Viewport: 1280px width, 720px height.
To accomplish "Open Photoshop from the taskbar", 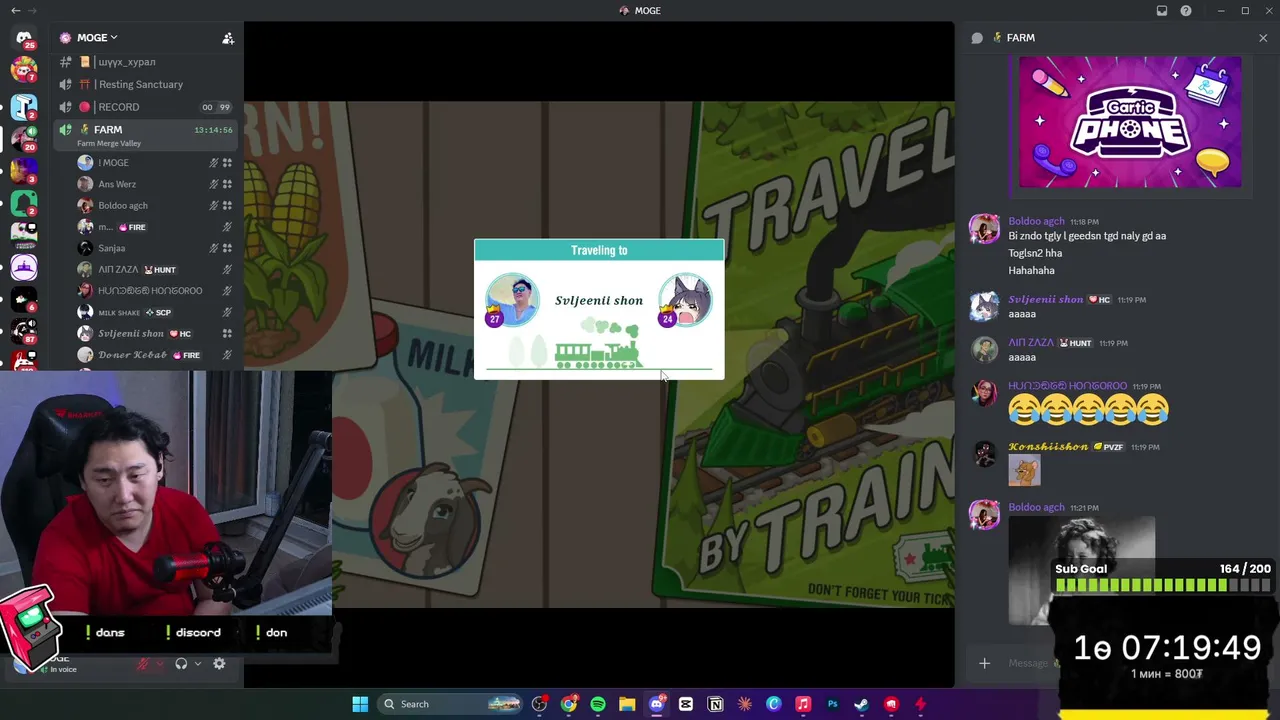I will pos(832,704).
